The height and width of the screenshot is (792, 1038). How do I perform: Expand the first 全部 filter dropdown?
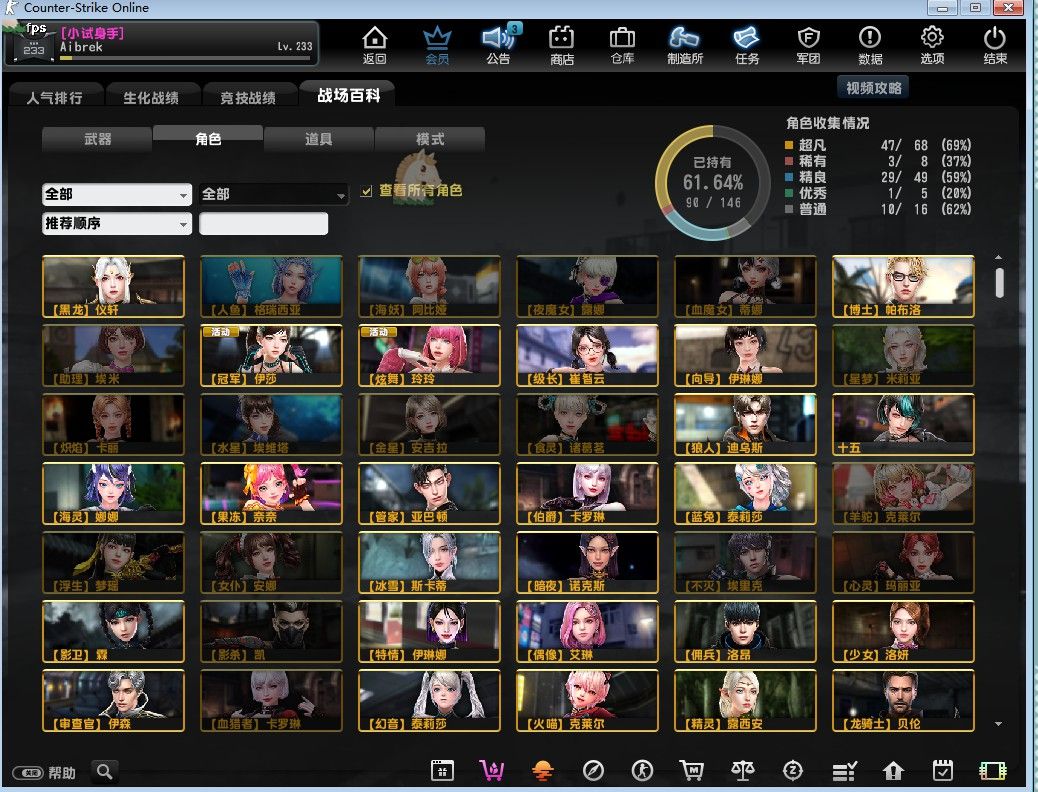pos(116,194)
